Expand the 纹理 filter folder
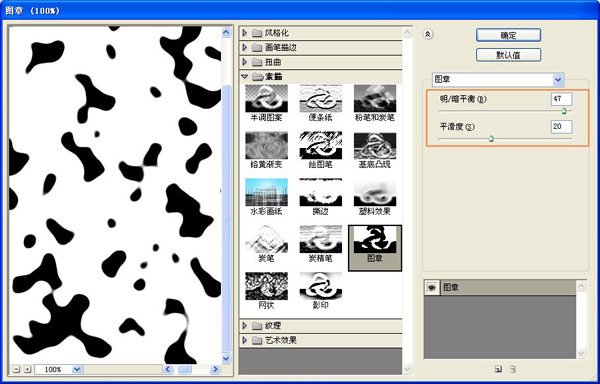The image size is (600, 384). point(245,325)
